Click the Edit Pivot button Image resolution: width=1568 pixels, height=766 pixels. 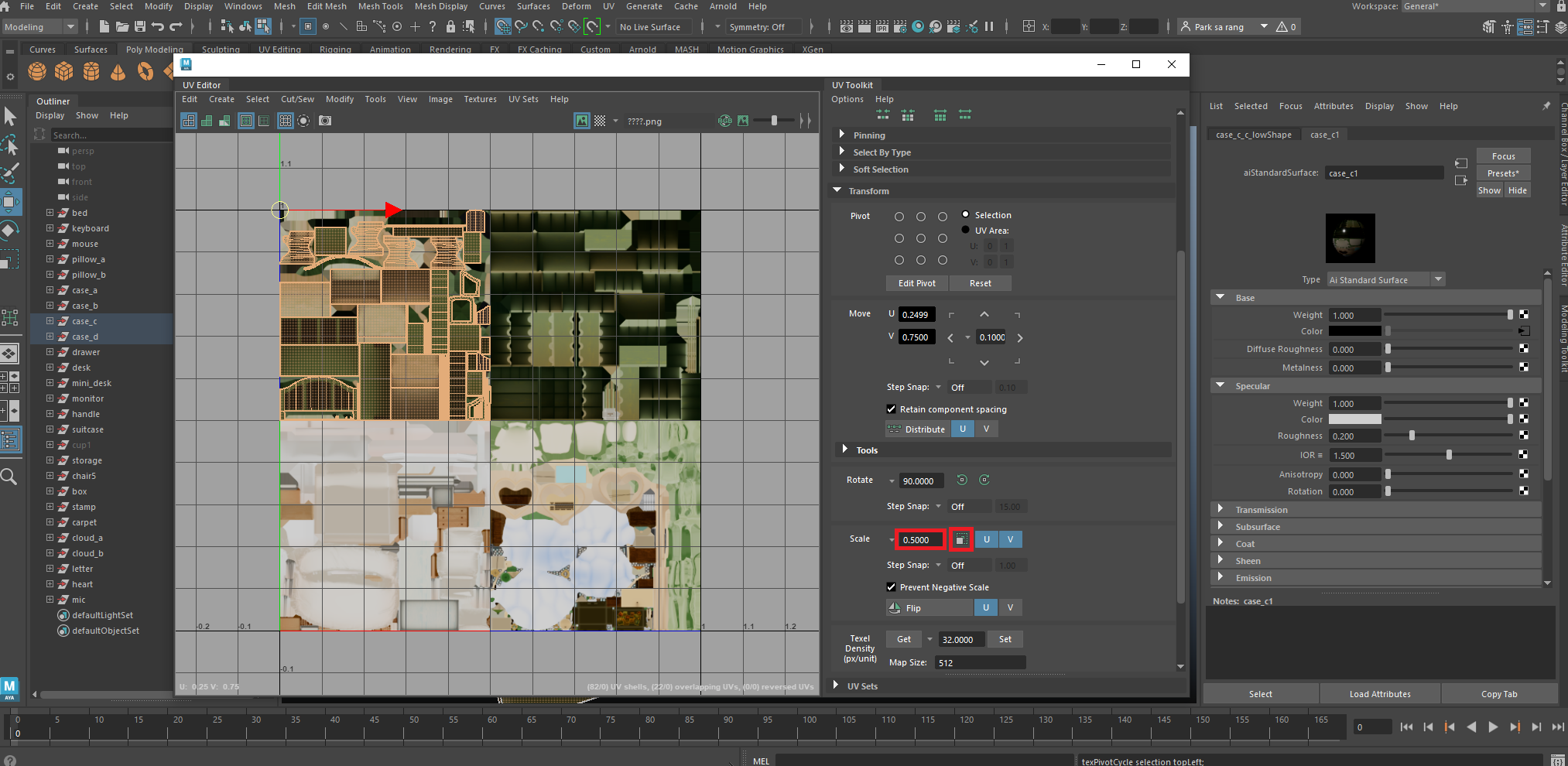click(916, 283)
